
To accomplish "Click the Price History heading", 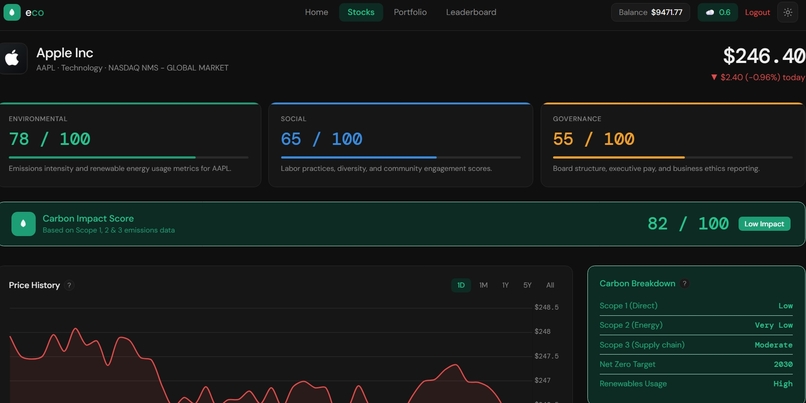I will (x=34, y=285).
